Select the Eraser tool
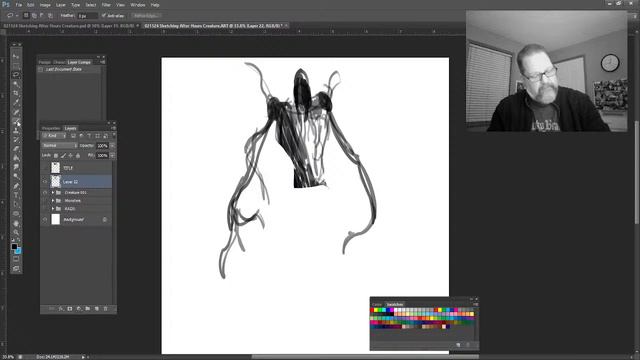This screenshot has width=640, height=360. 16,149
